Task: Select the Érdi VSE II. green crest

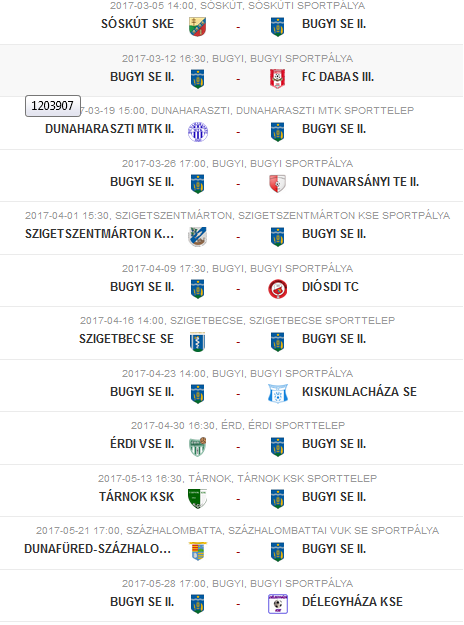Action: [x=197, y=446]
